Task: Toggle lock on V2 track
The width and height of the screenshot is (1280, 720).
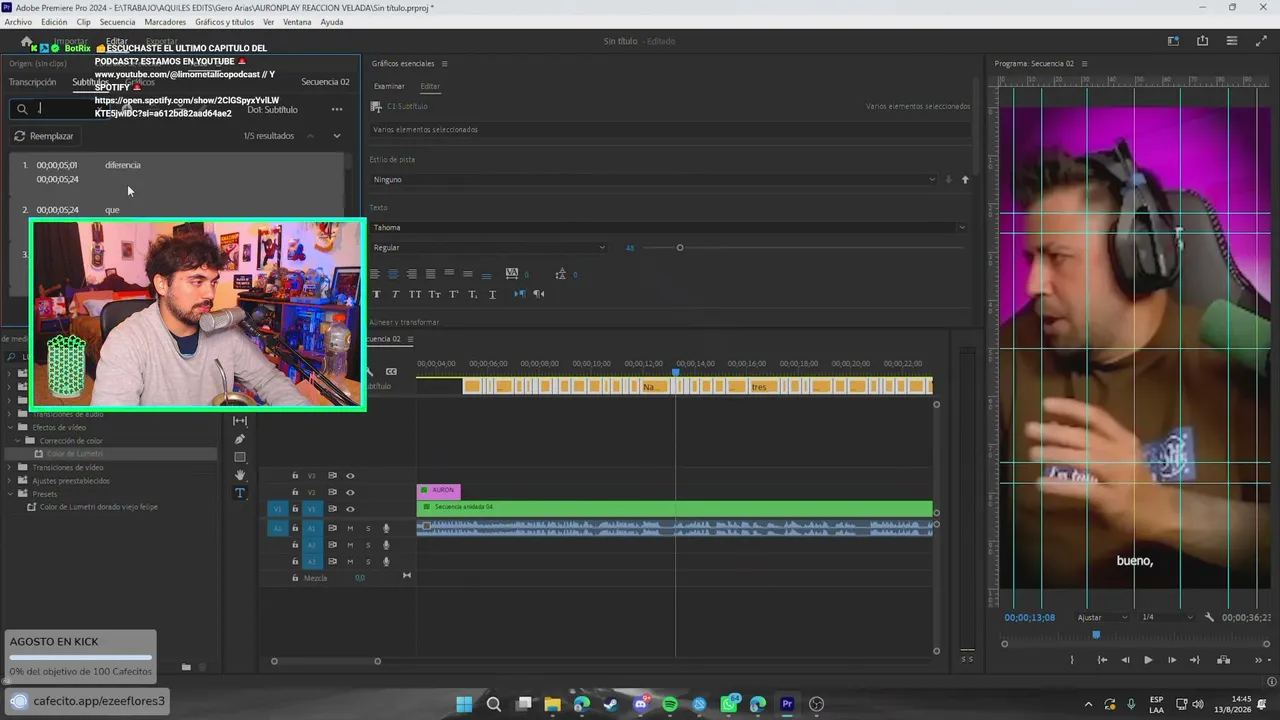Action: pyautogui.click(x=295, y=493)
